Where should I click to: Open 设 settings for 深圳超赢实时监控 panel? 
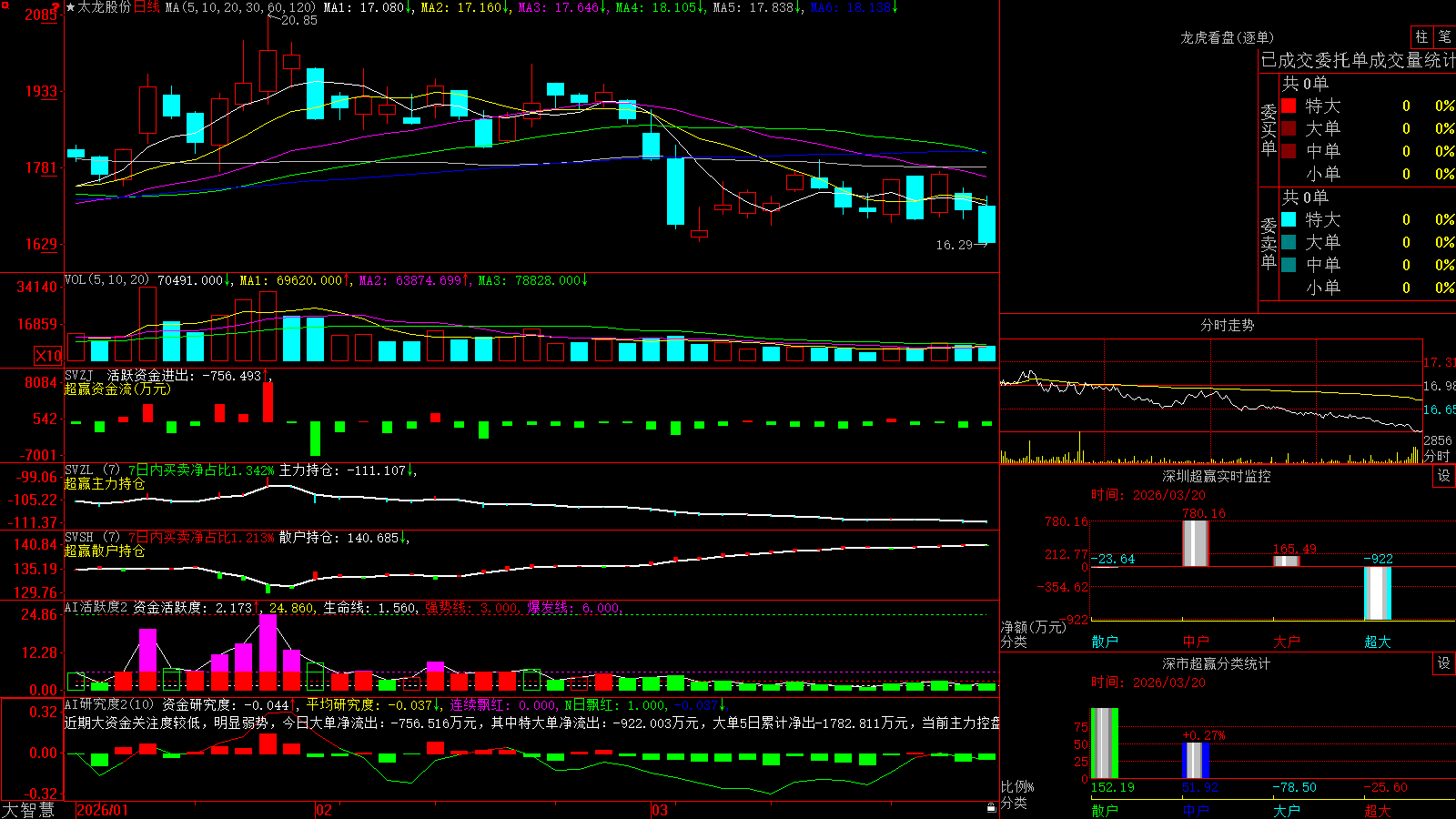[x=1444, y=476]
